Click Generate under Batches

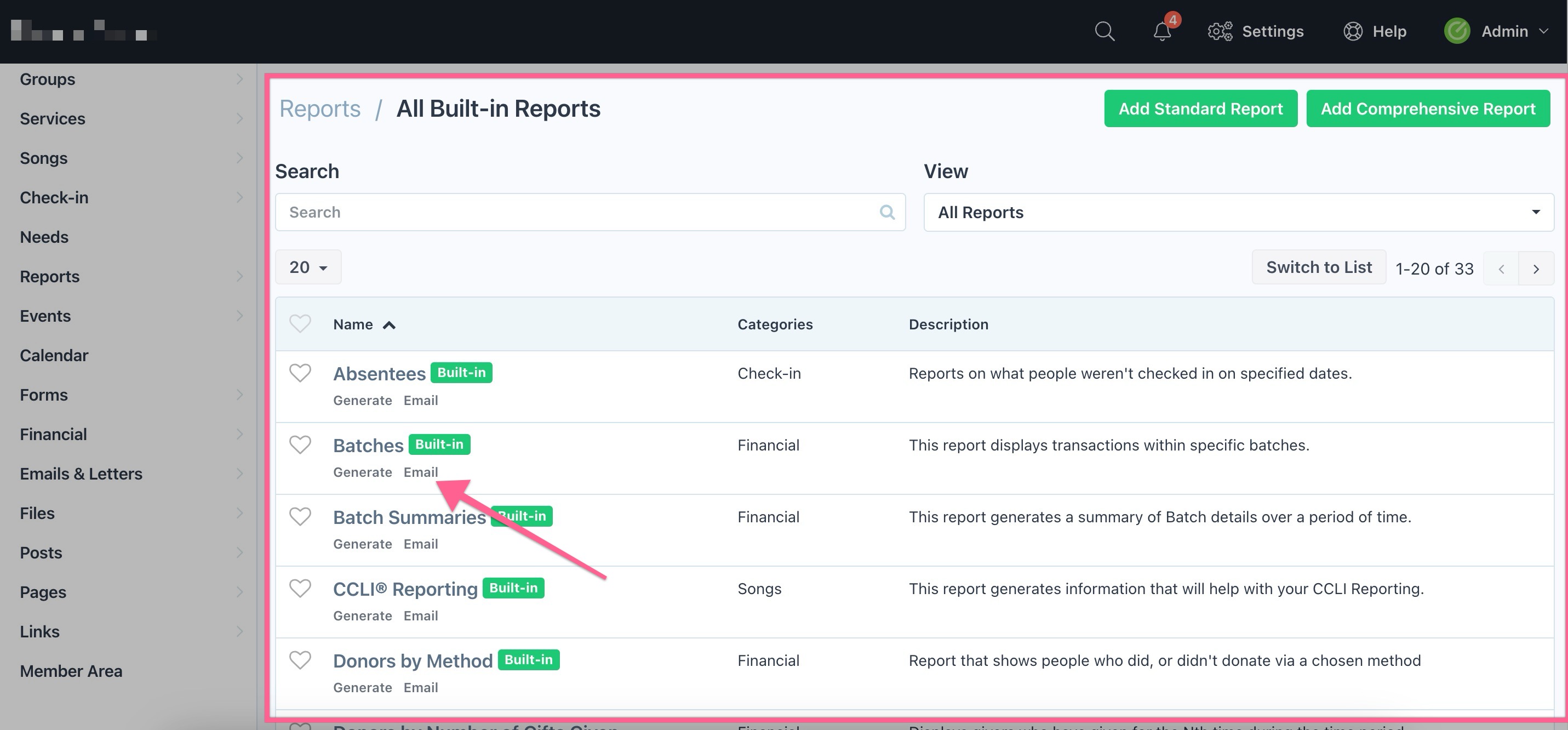coord(362,472)
